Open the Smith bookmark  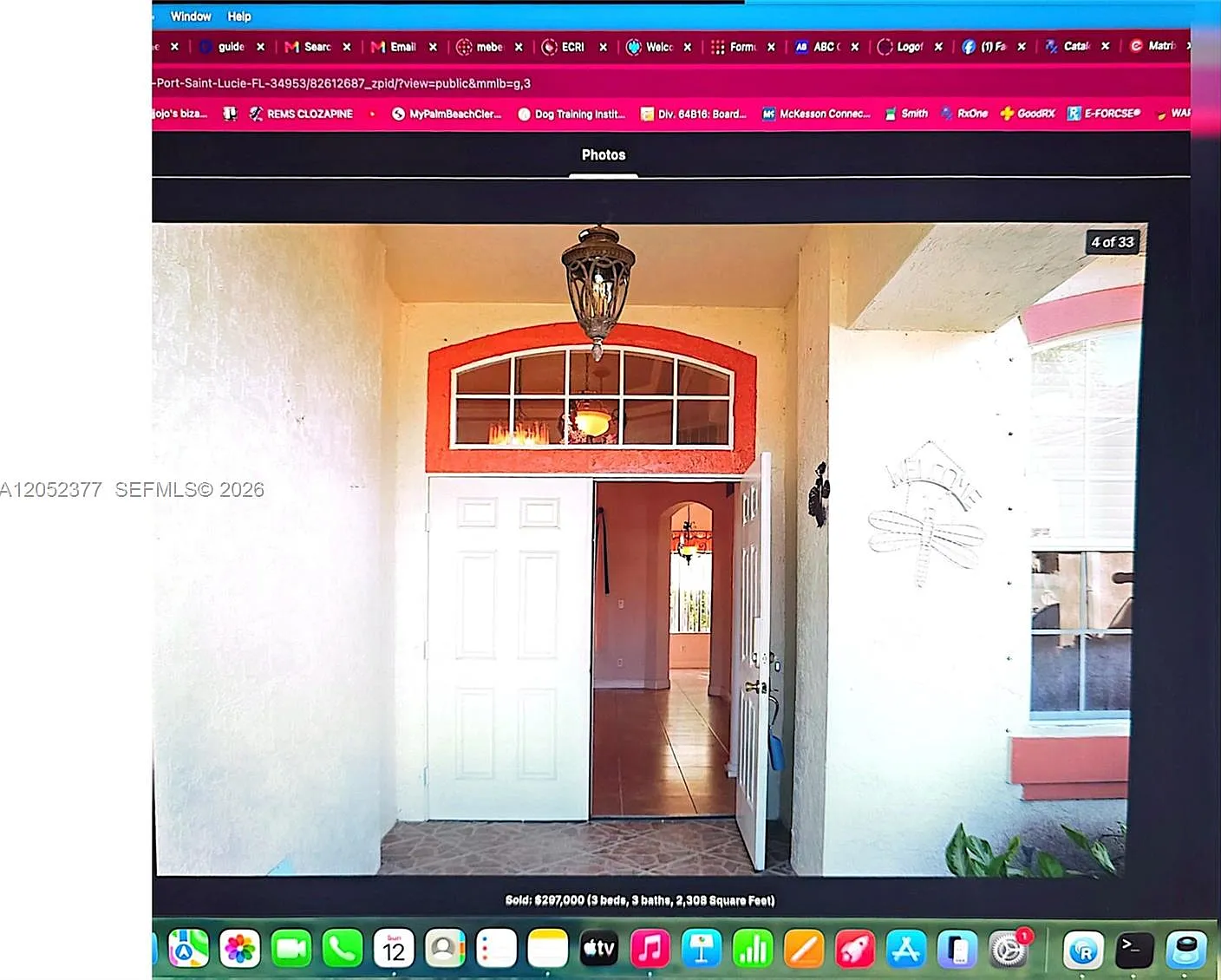(906, 114)
